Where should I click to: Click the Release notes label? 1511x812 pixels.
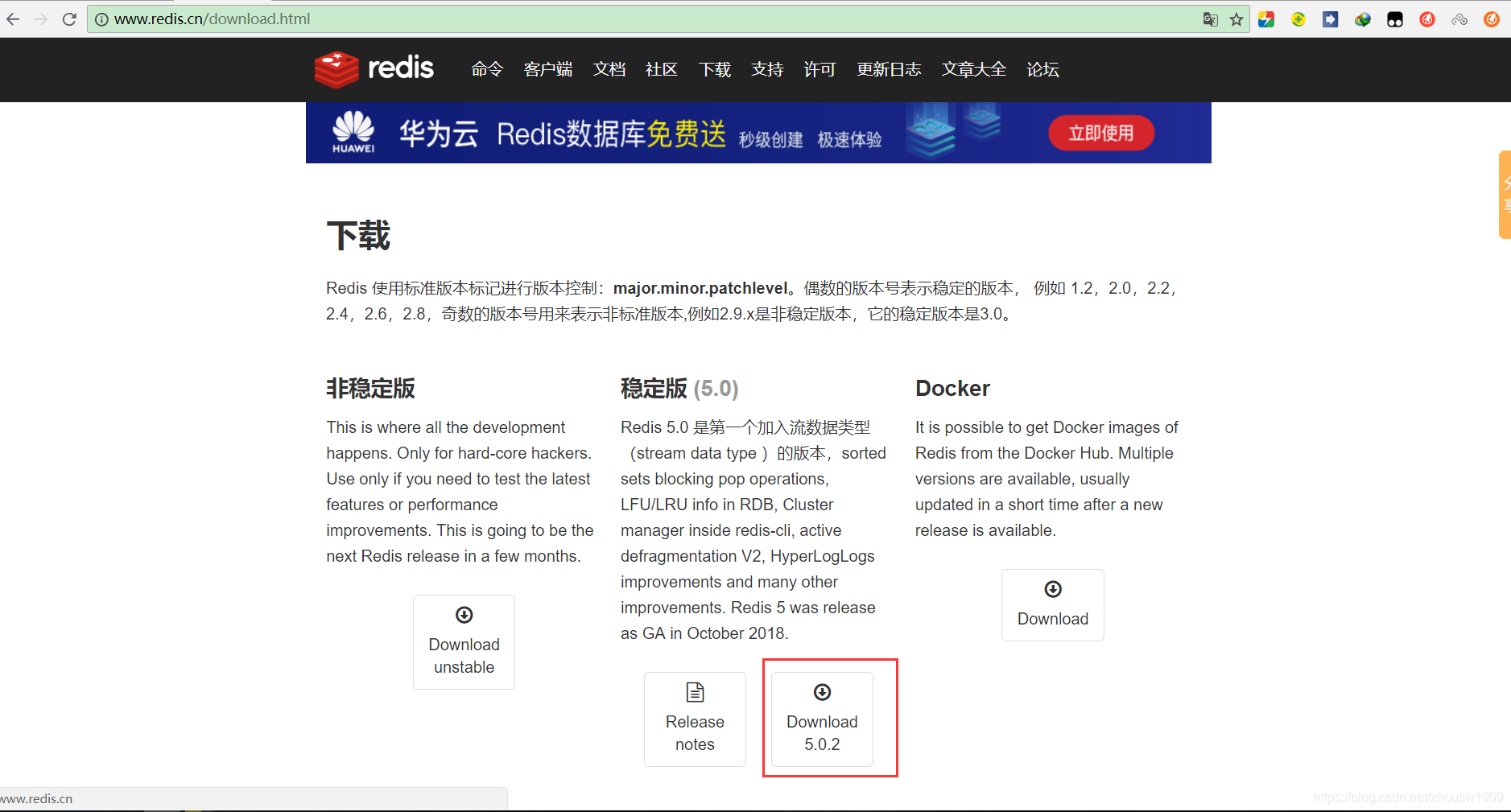tap(695, 733)
